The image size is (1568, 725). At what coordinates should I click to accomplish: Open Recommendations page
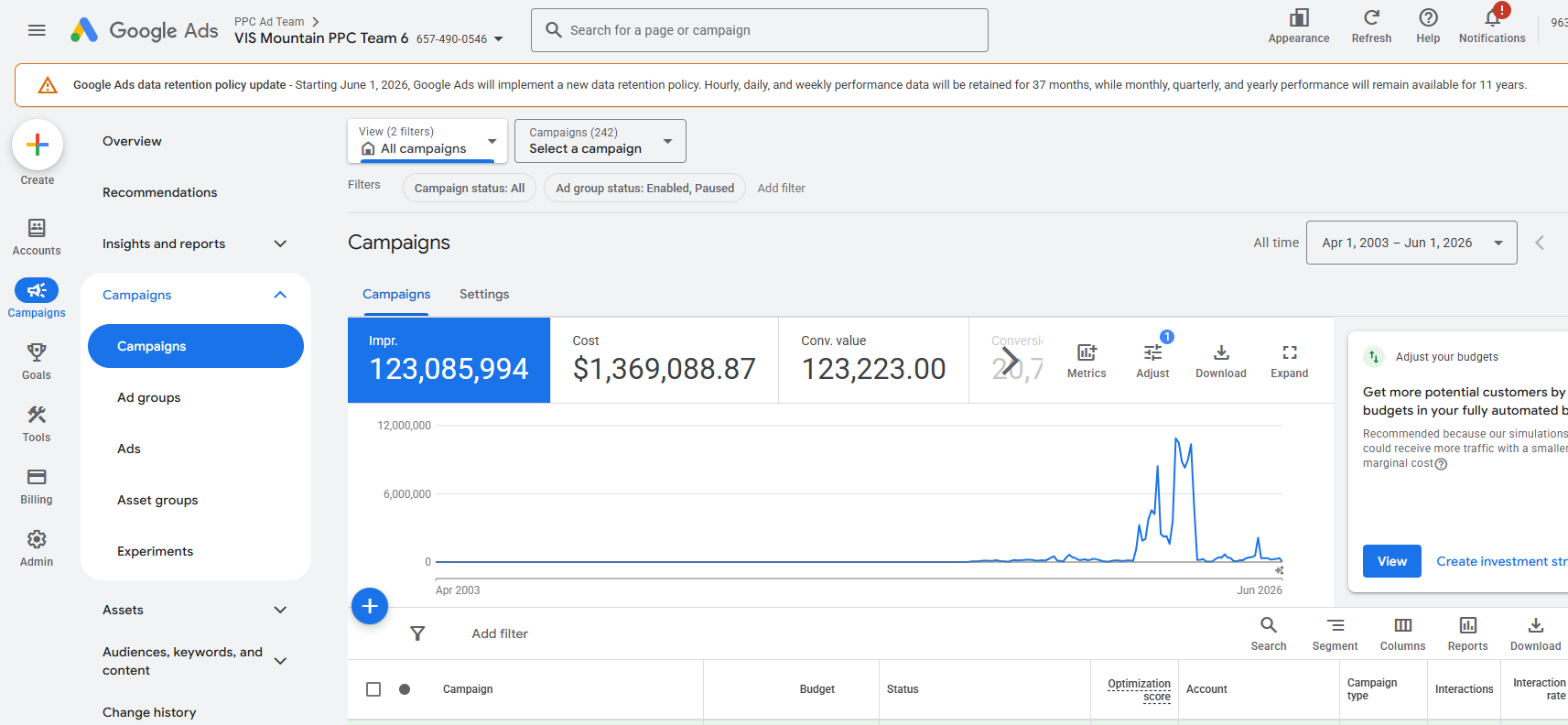(159, 192)
